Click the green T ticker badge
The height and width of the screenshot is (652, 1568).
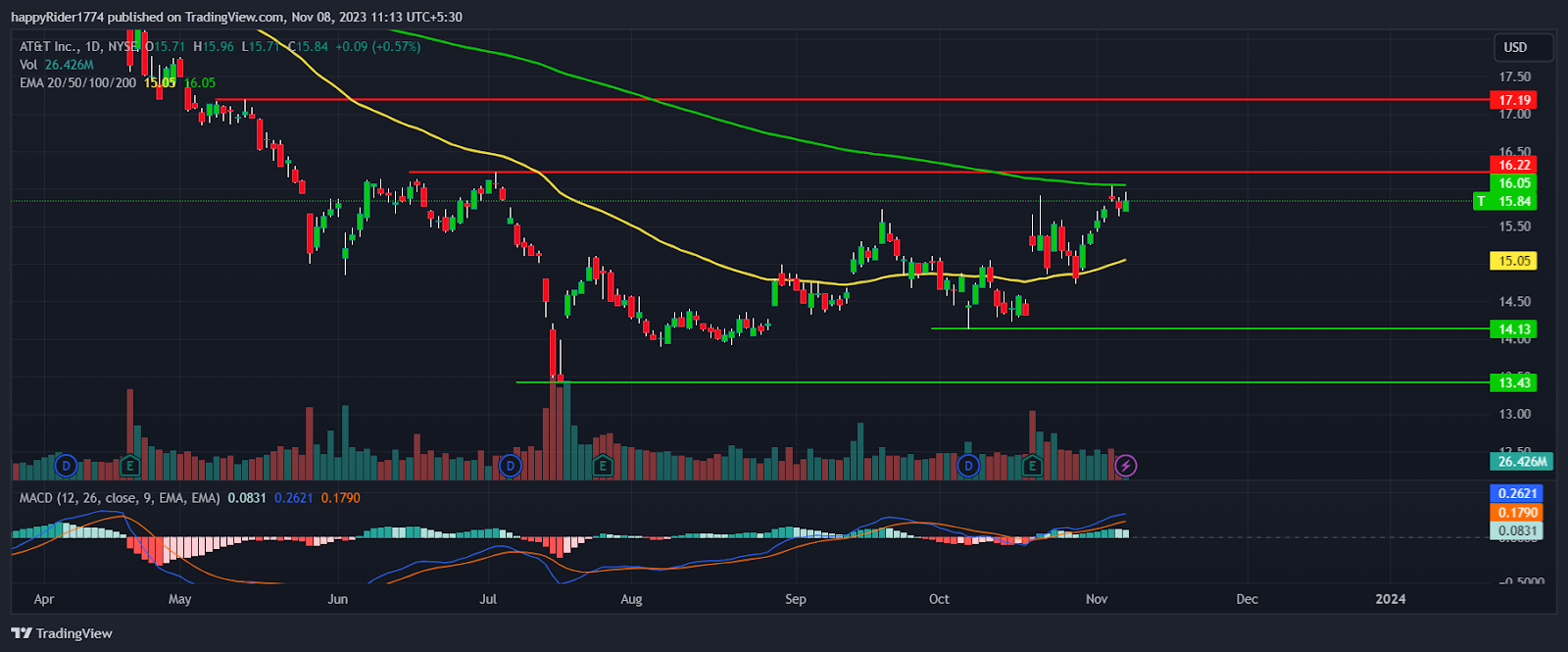tap(1481, 201)
